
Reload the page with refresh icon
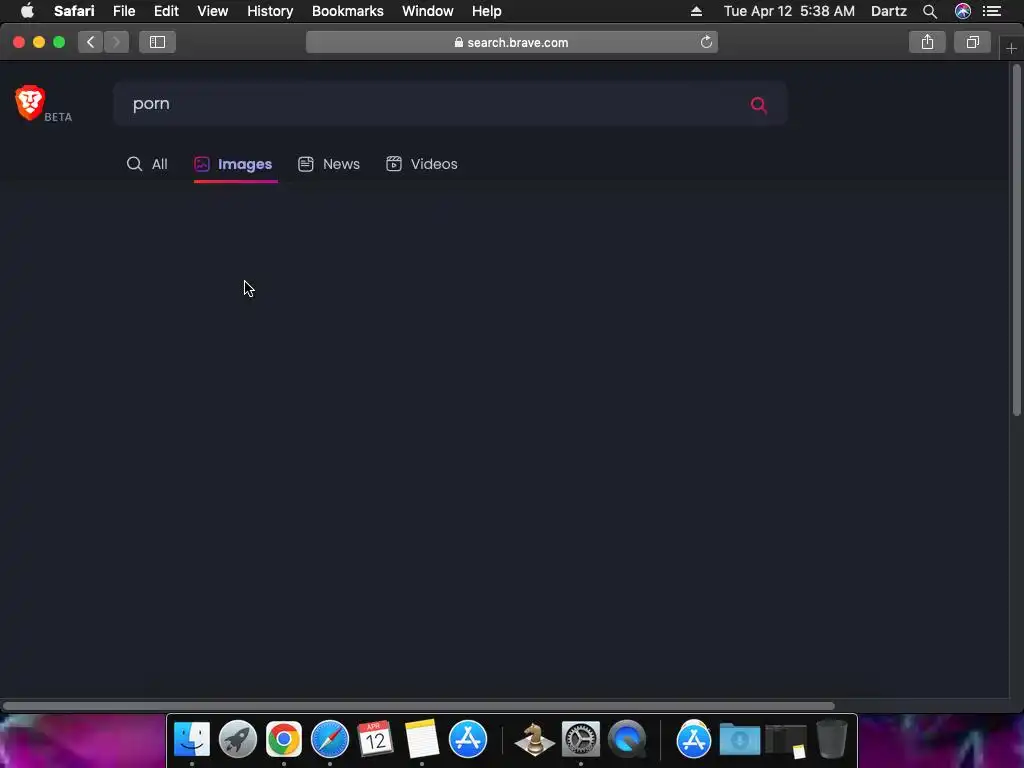706,42
